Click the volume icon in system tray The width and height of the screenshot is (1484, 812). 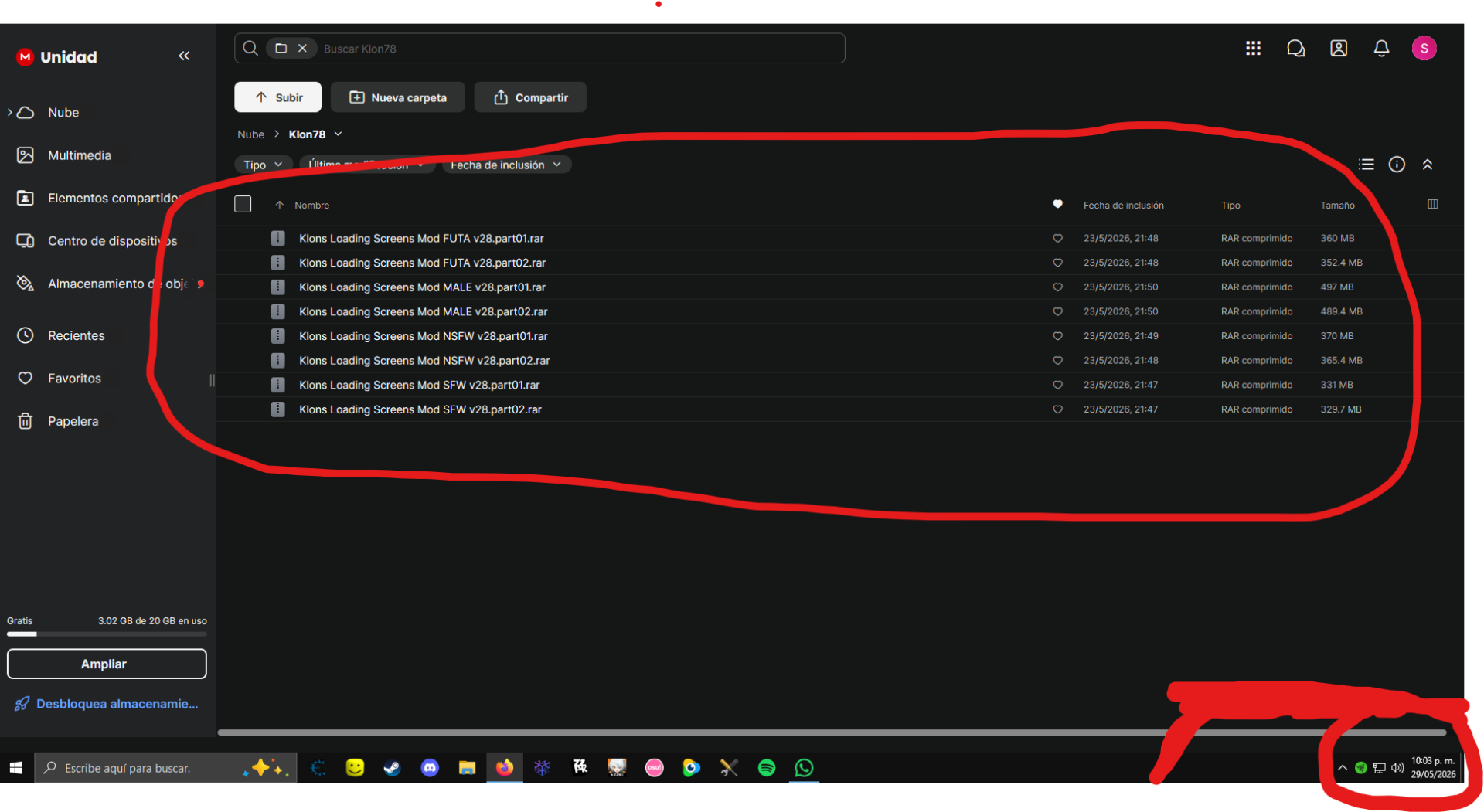(x=1397, y=767)
